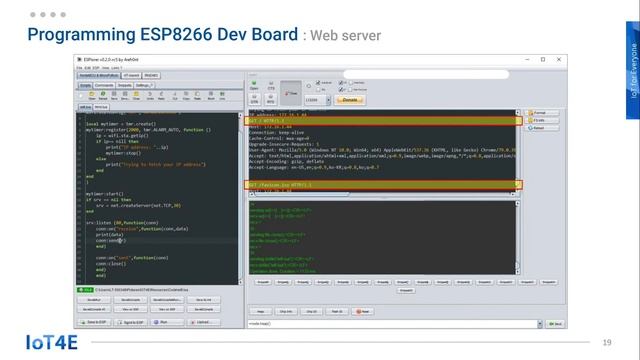Screen dimensions: 640x360
Task: Open a script file with Open toolbar icon
Action: 92,96
